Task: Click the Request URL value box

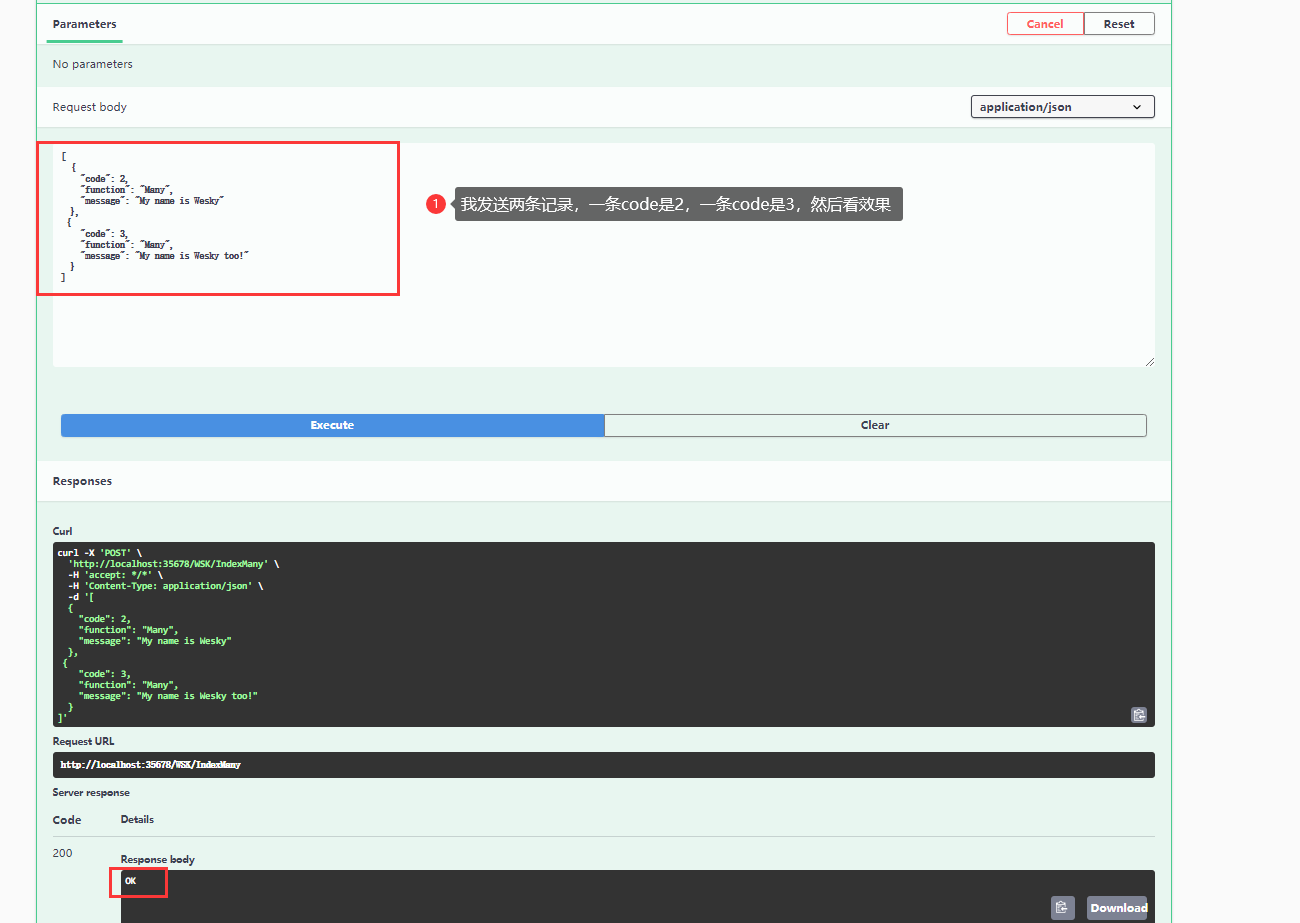Action: tap(604, 765)
